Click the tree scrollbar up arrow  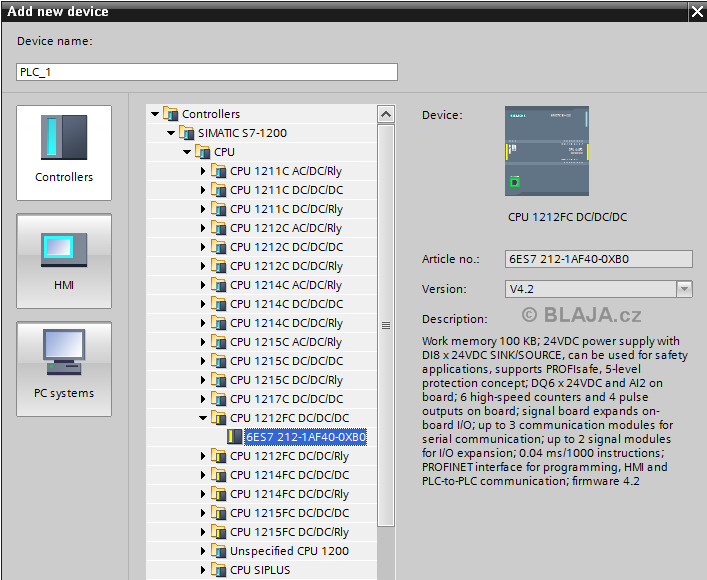[386, 114]
